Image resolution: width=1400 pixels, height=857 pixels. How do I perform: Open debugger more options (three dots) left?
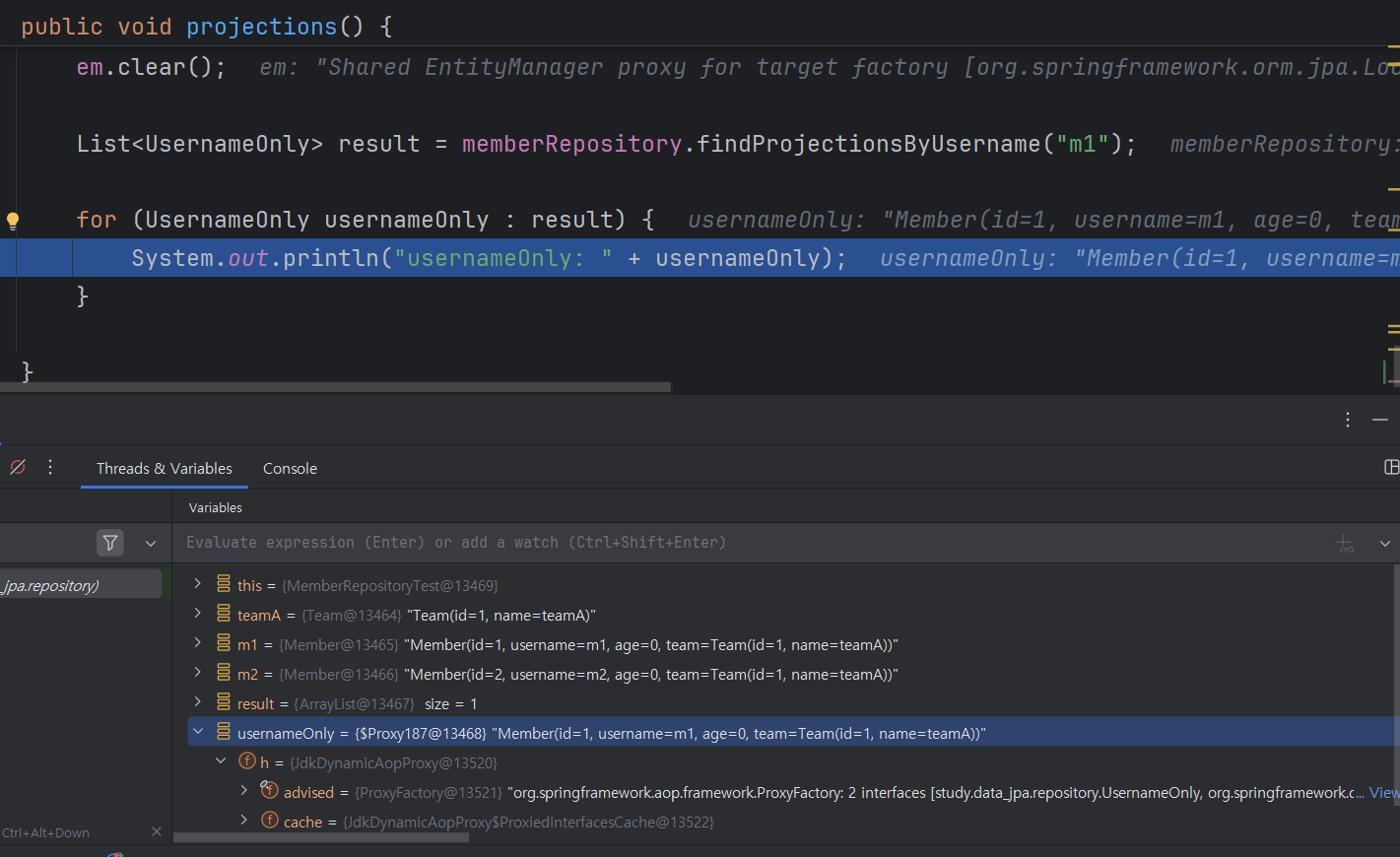50,467
